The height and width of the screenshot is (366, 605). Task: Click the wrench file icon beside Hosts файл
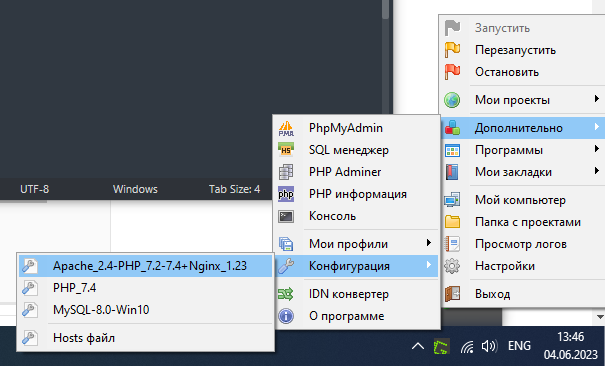click(30, 337)
